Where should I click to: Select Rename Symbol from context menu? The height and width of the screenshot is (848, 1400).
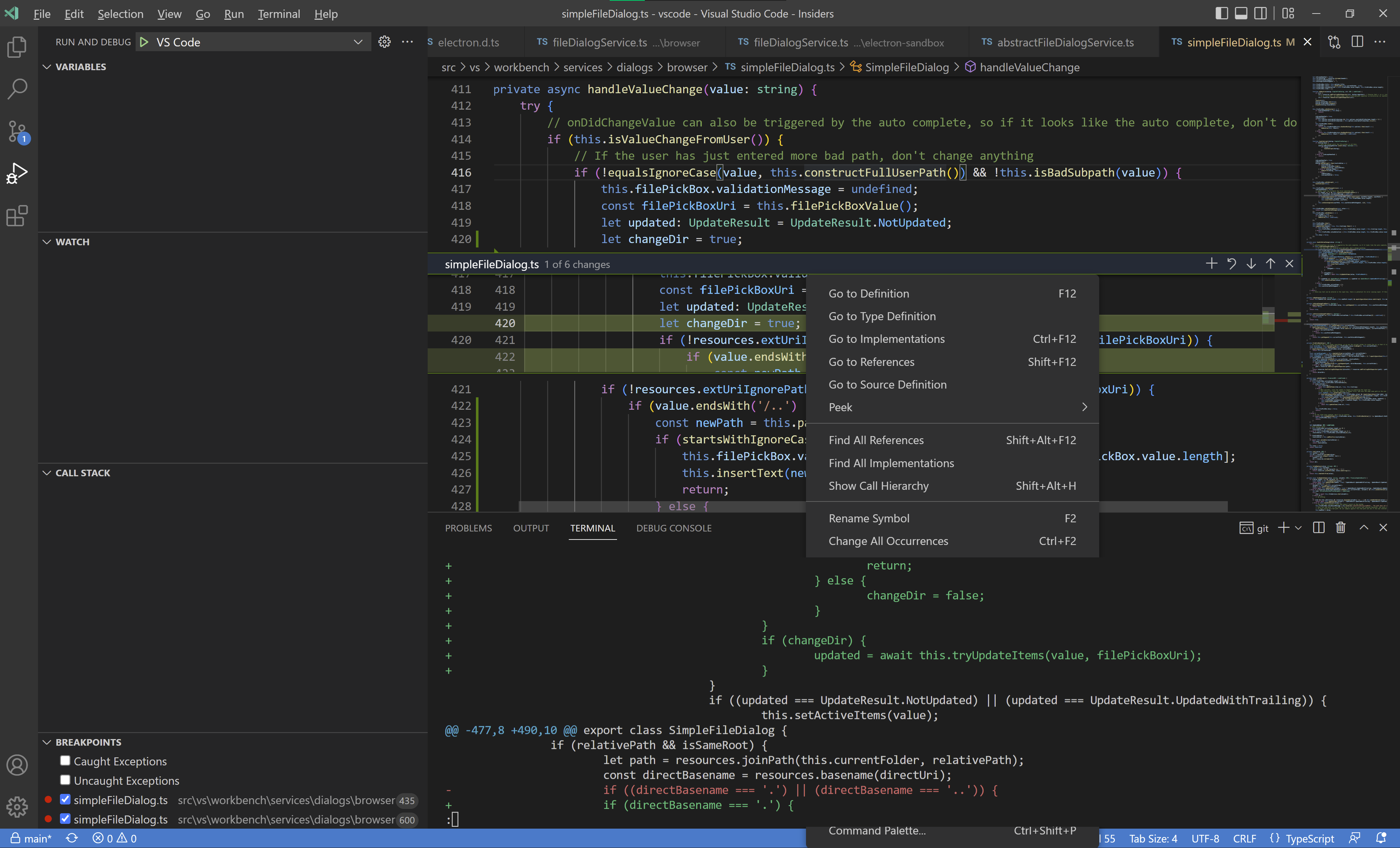click(952, 519)
